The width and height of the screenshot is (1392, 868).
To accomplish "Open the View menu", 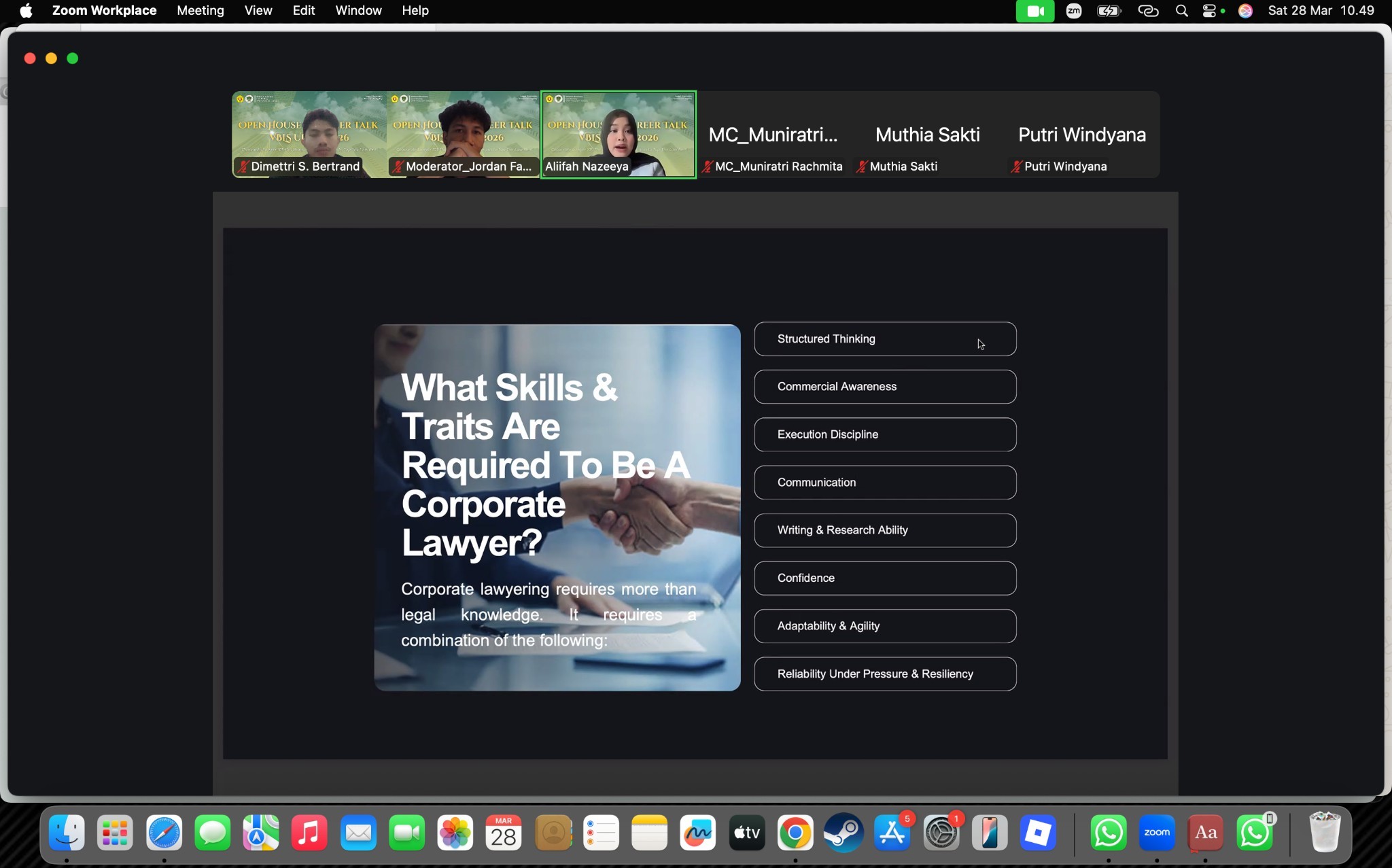I will click(x=258, y=11).
